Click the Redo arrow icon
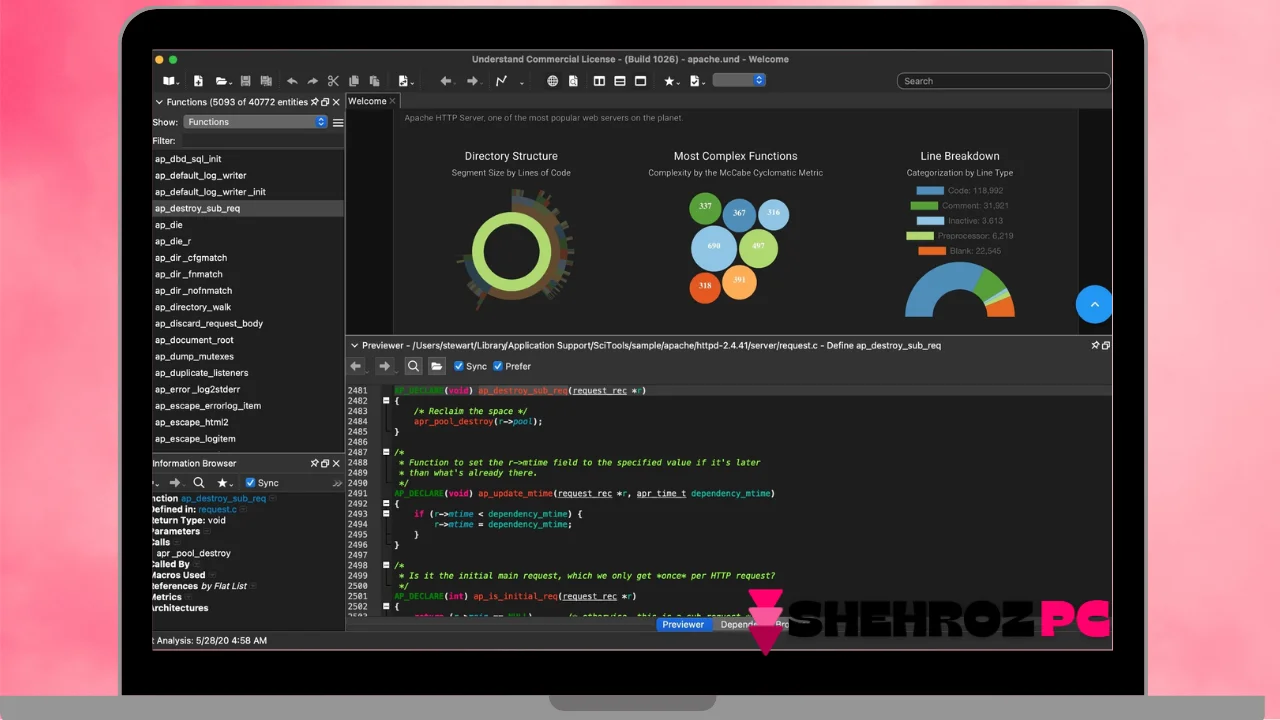 click(x=313, y=81)
